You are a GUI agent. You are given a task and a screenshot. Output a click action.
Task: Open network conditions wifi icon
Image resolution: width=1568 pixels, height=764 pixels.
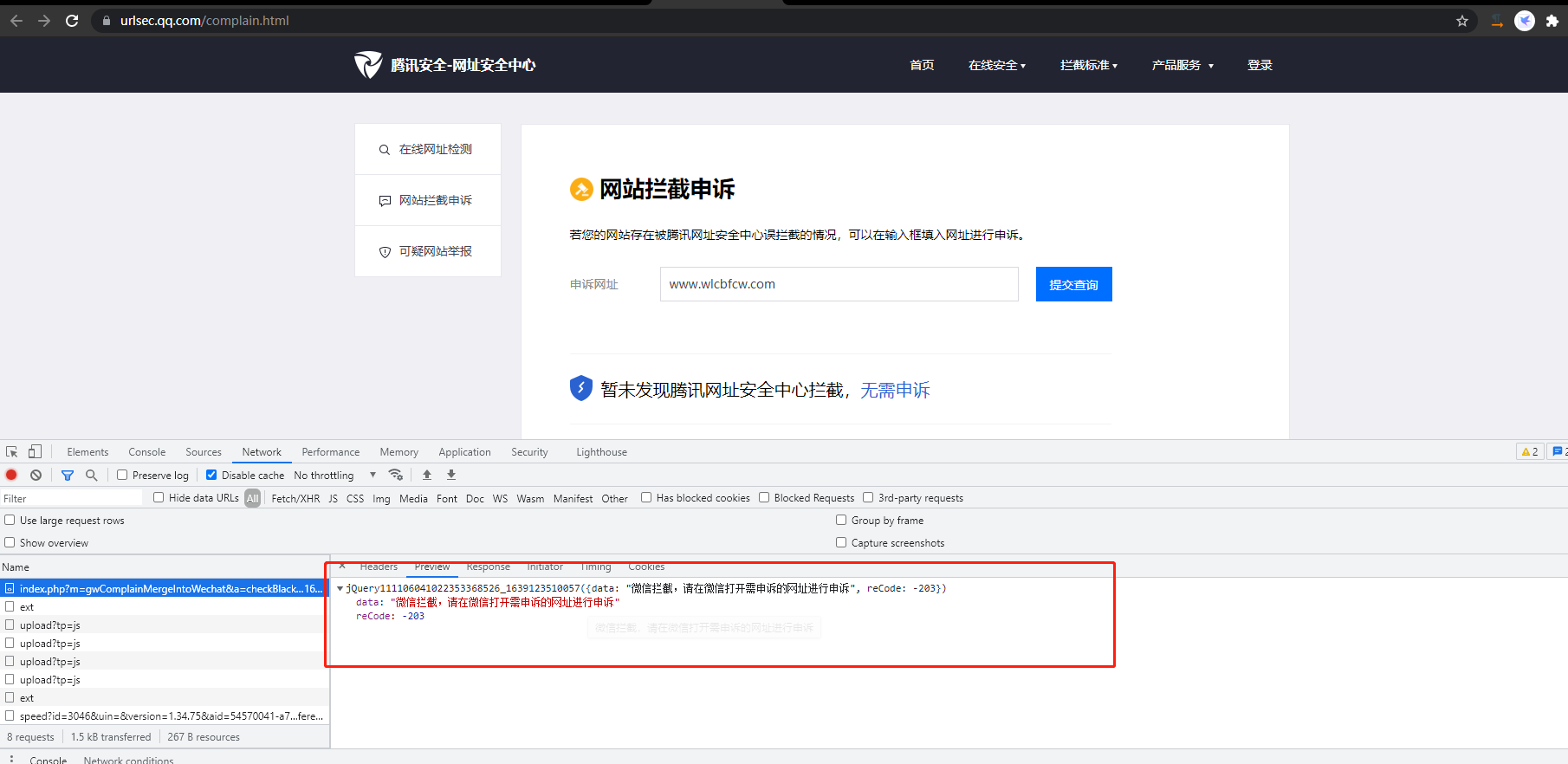[x=396, y=475]
